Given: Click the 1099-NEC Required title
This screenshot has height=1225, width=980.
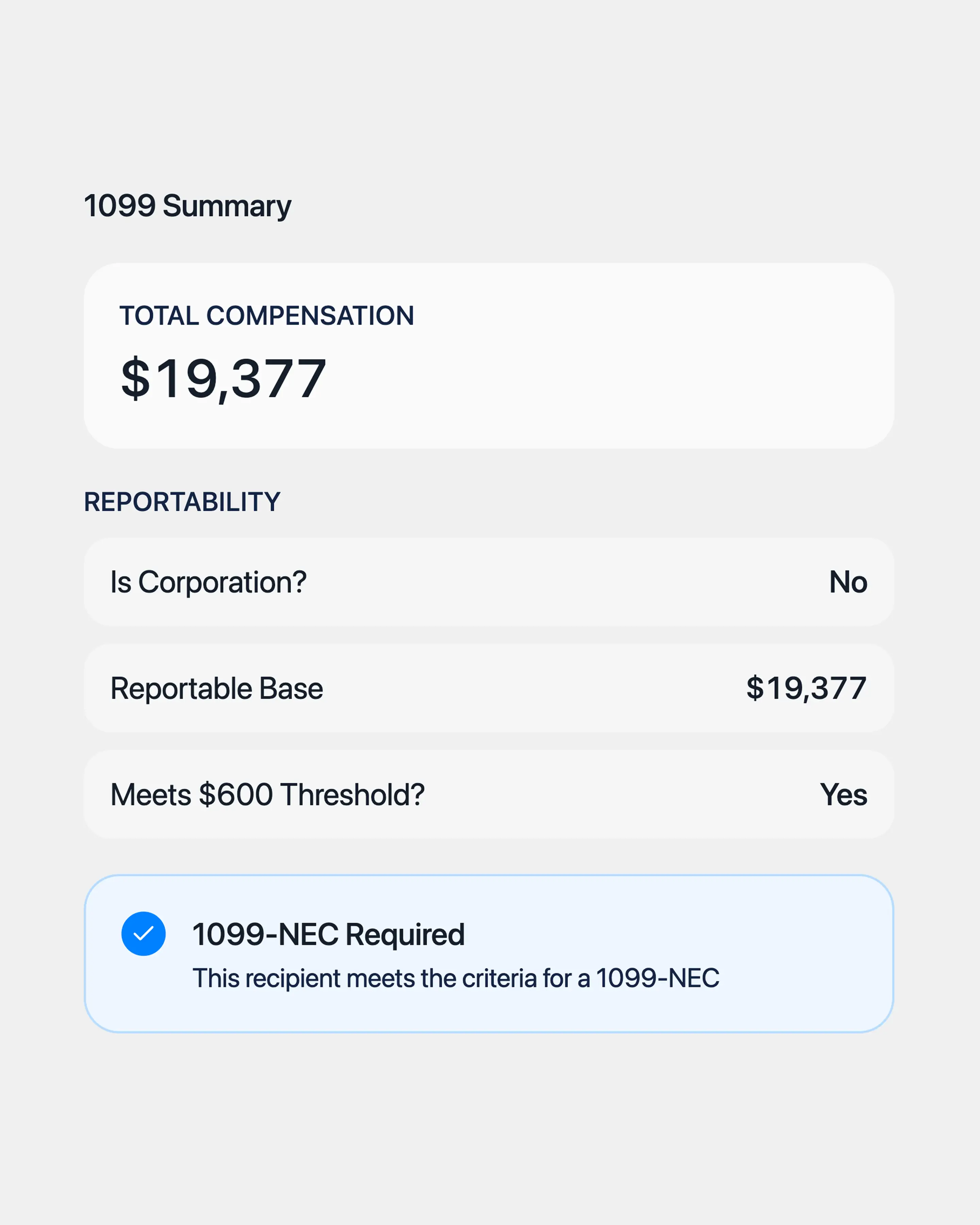Looking at the screenshot, I should pos(328,935).
